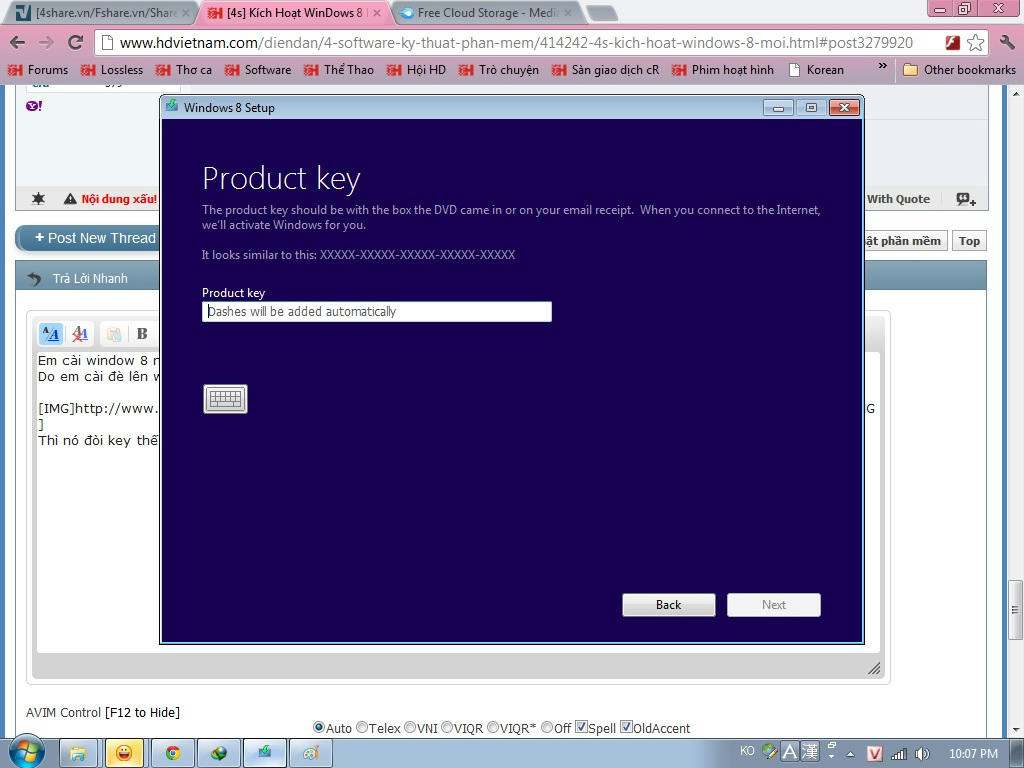Open Windows Explorer from the taskbar

tap(78, 754)
